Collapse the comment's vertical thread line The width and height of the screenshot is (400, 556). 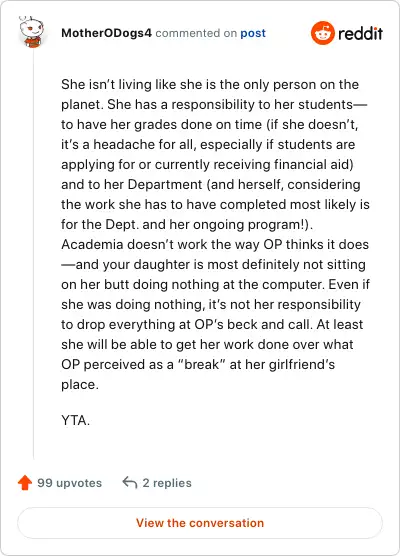click(34, 255)
